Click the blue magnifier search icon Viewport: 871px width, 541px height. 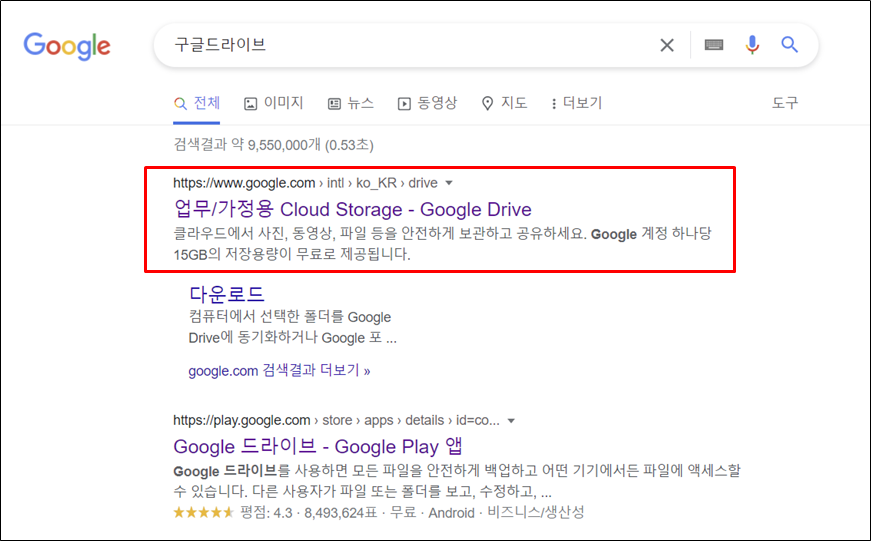click(x=789, y=44)
